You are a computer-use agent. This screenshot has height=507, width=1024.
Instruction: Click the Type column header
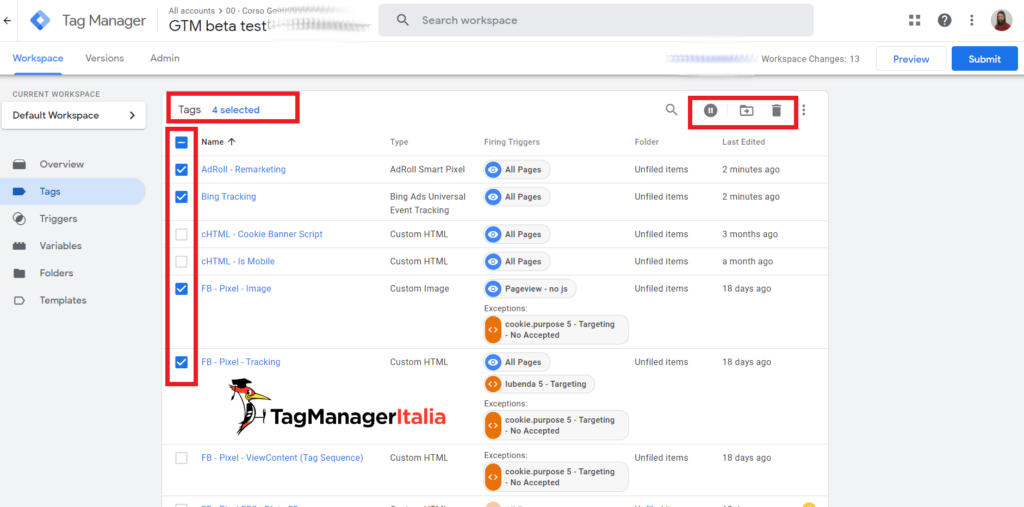(400, 142)
